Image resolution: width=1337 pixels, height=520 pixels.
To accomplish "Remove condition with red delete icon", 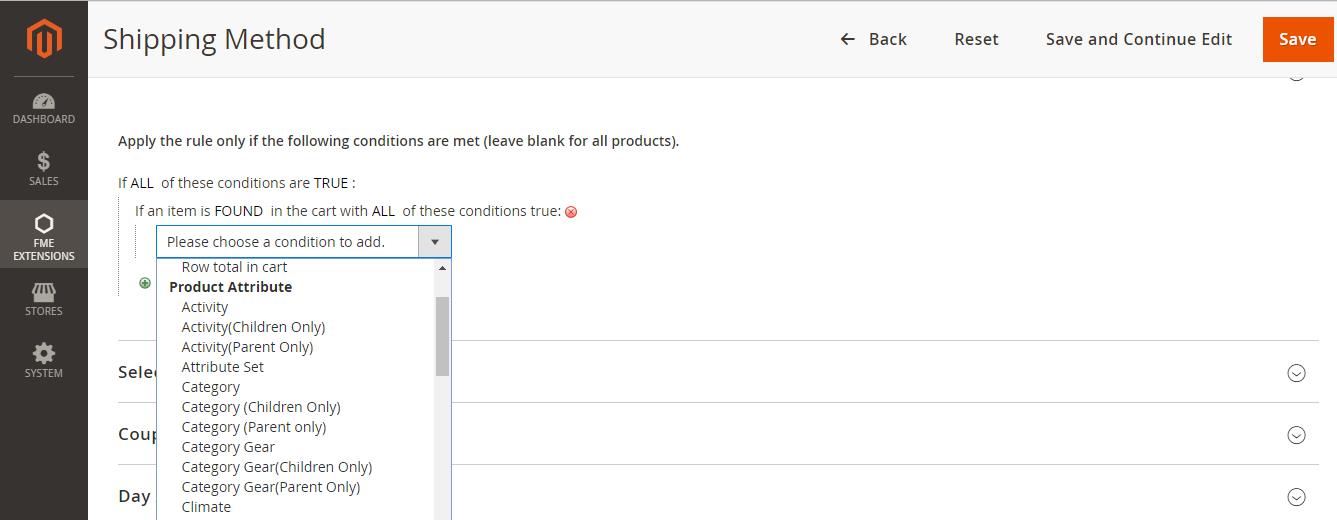I will point(571,212).
